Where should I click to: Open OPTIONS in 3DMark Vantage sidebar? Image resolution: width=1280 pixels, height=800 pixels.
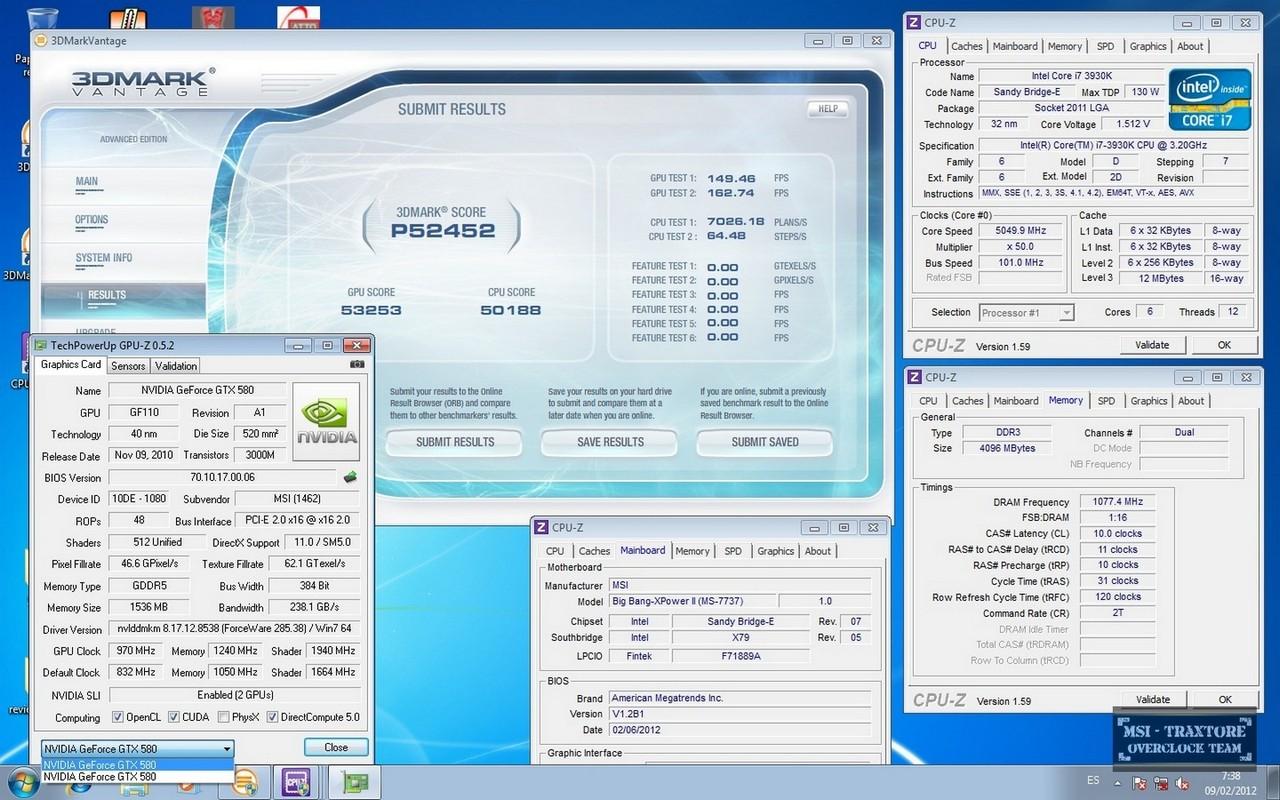[x=91, y=220]
